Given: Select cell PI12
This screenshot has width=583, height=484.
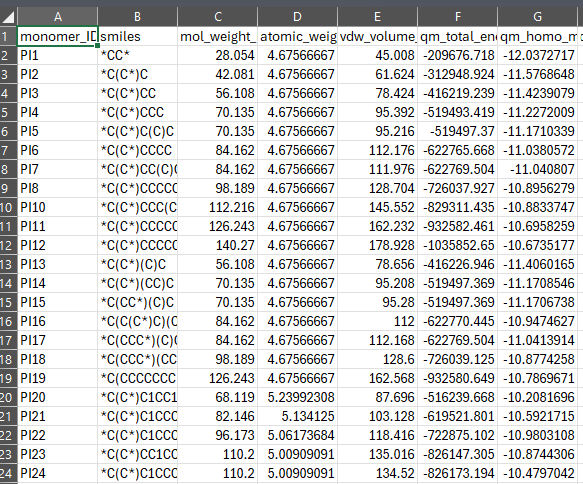Looking at the screenshot, I should [58, 245].
